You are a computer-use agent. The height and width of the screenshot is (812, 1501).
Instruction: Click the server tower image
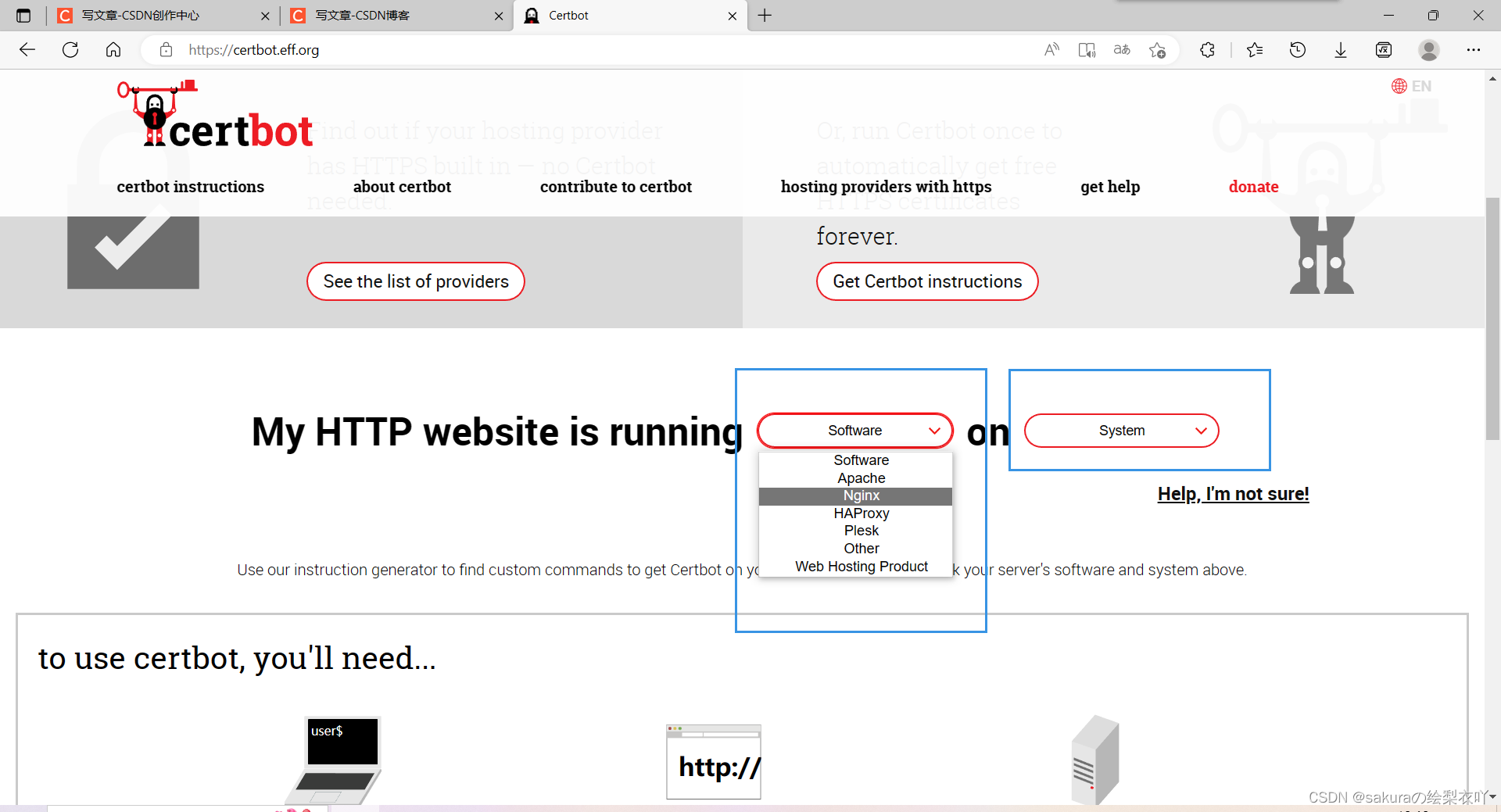(1095, 760)
